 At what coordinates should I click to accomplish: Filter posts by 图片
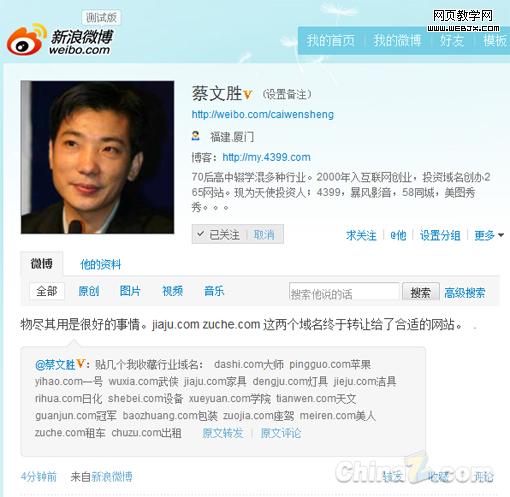point(130,291)
